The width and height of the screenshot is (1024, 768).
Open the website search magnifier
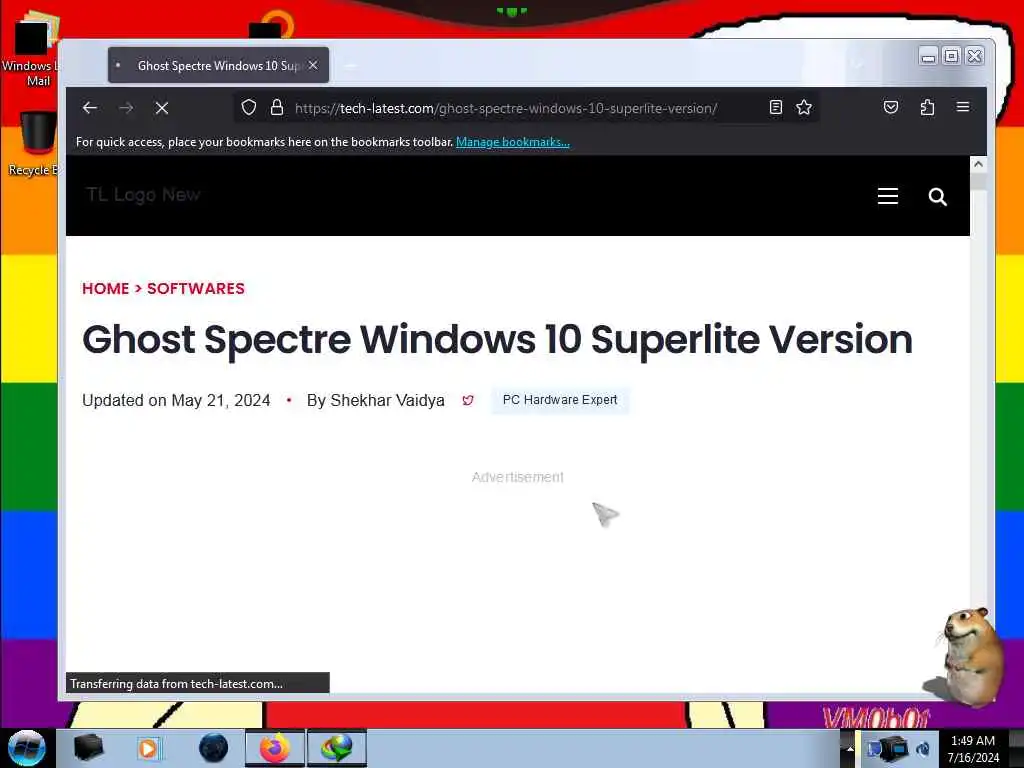click(x=938, y=197)
